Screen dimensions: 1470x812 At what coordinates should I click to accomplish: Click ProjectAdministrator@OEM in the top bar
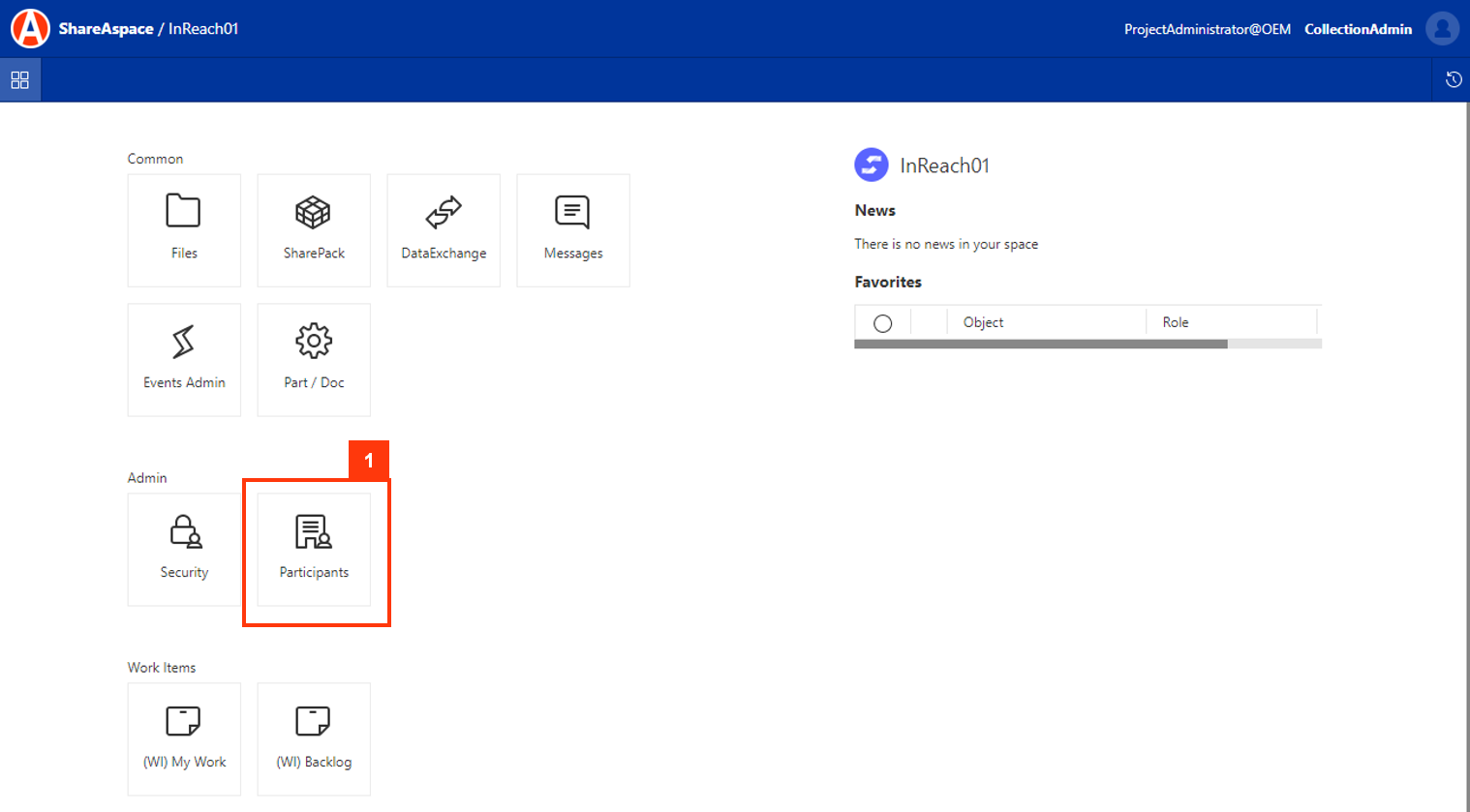(1207, 29)
